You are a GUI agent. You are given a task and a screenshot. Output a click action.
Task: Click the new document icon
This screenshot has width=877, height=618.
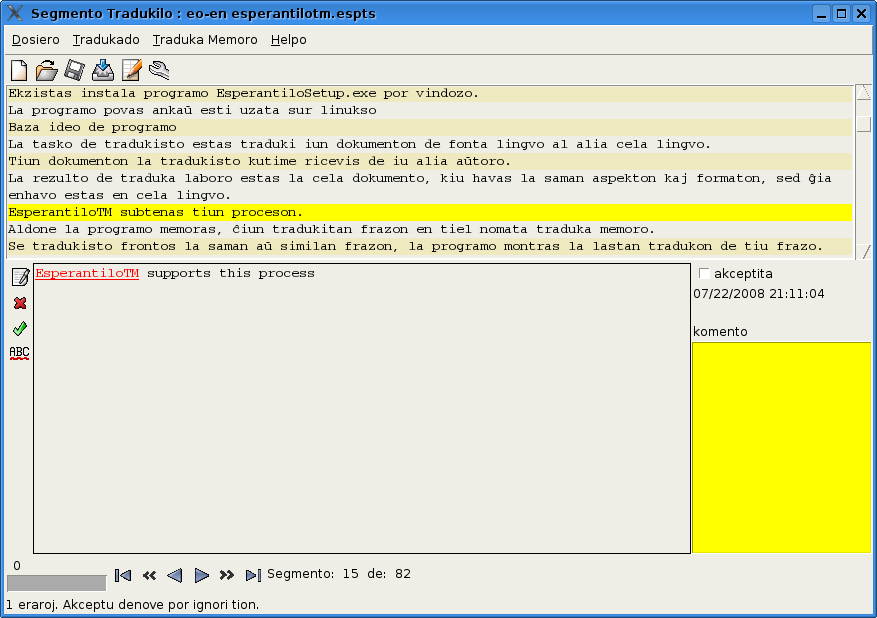click(x=19, y=70)
